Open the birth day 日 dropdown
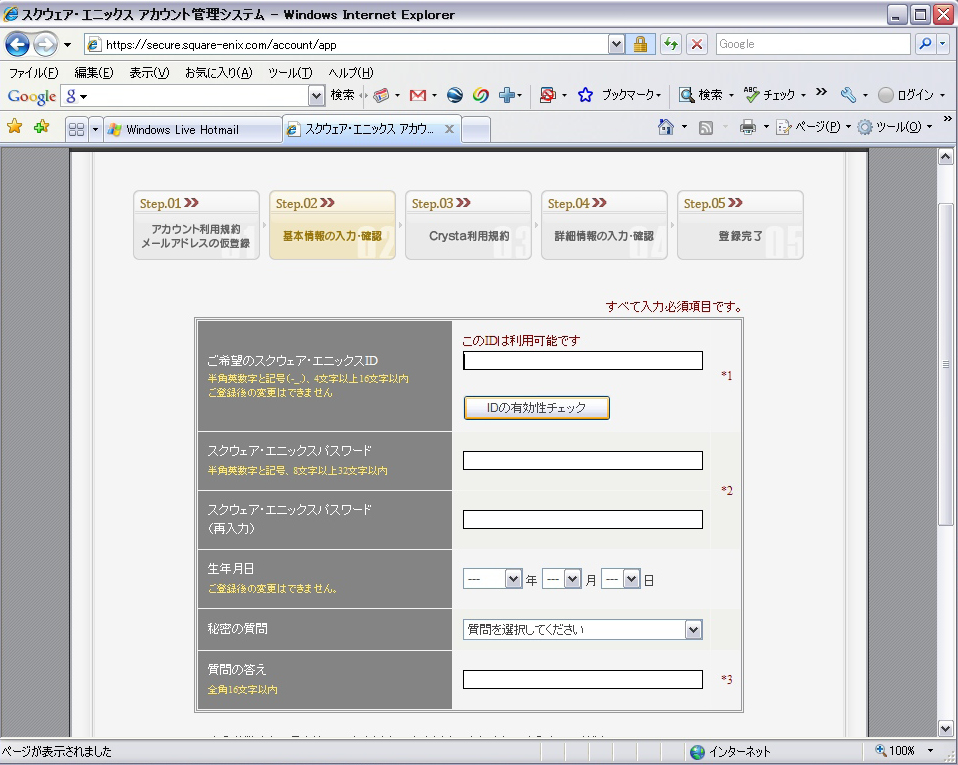 [x=621, y=579]
